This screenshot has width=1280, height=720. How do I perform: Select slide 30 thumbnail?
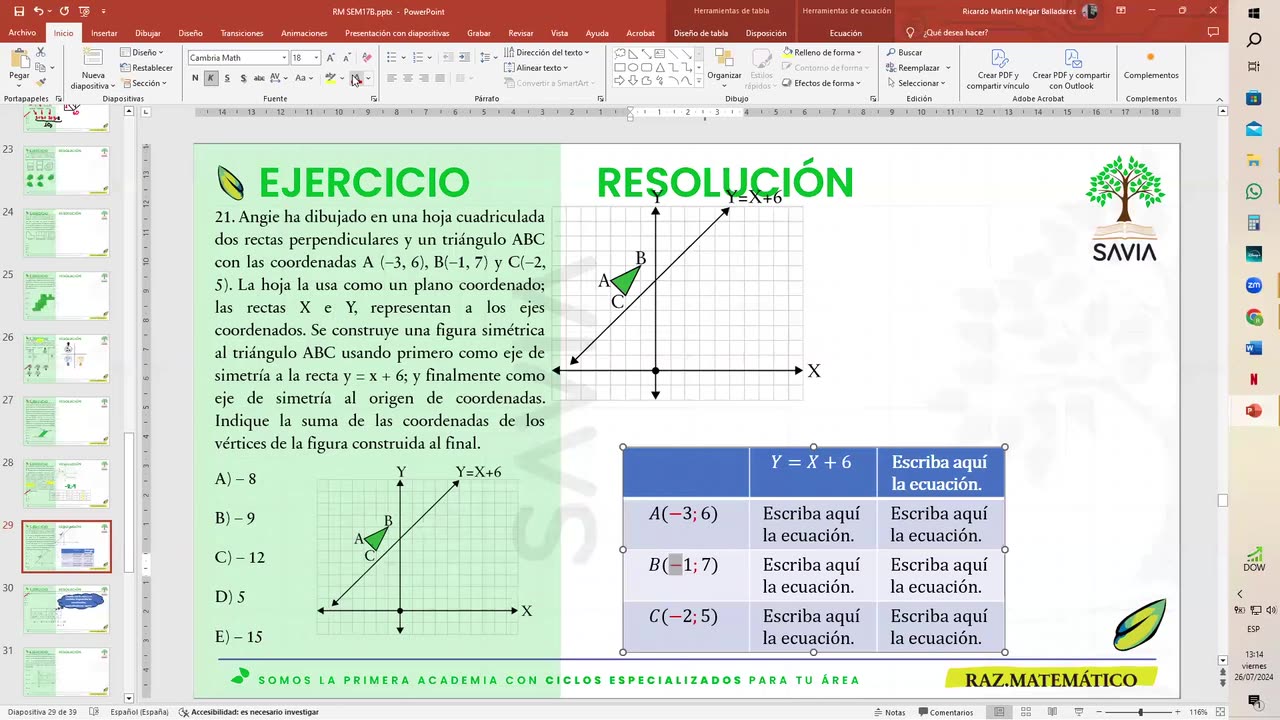coord(66,609)
